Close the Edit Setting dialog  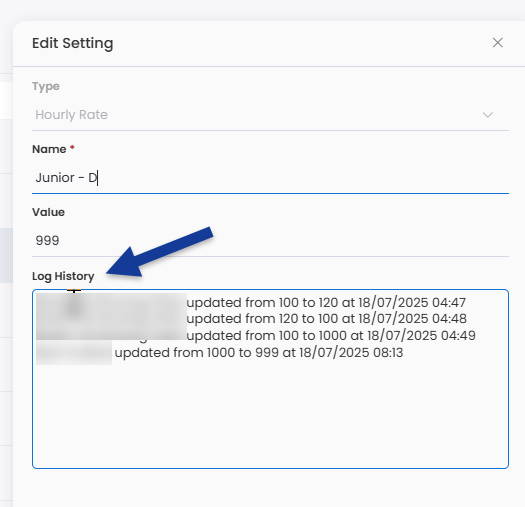point(498,43)
